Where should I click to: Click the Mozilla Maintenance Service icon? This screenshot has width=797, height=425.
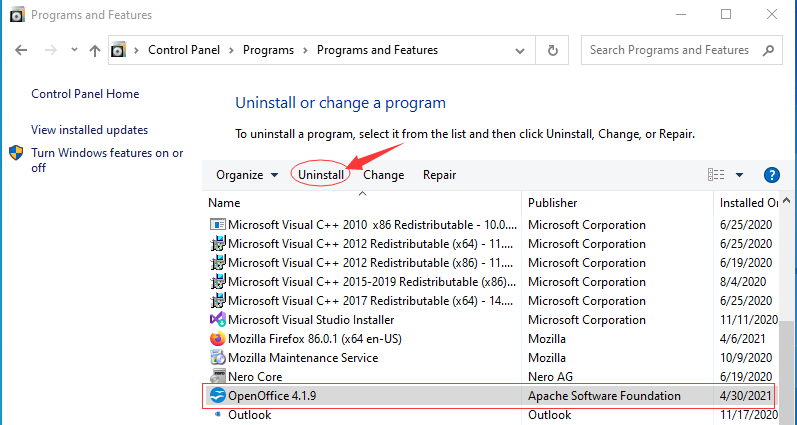point(218,358)
